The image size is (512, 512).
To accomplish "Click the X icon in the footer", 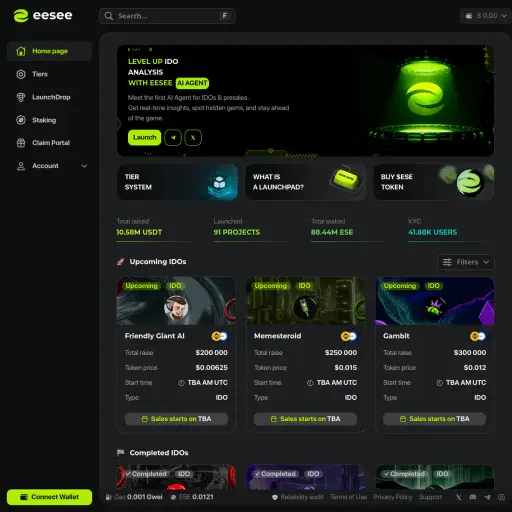I will click(459, 497).
